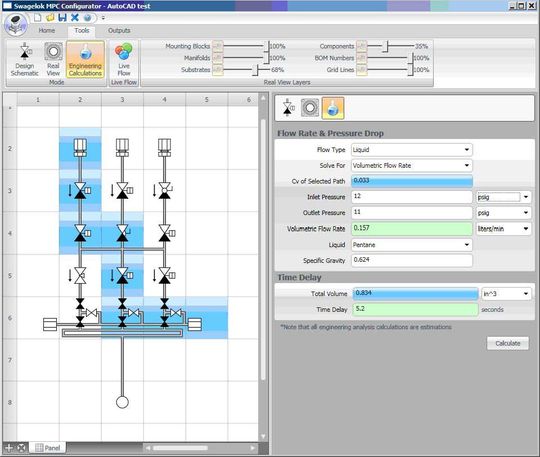Click the New document icon
The width and height of the screenshot is (540, 457).
(x=37, y=18)
